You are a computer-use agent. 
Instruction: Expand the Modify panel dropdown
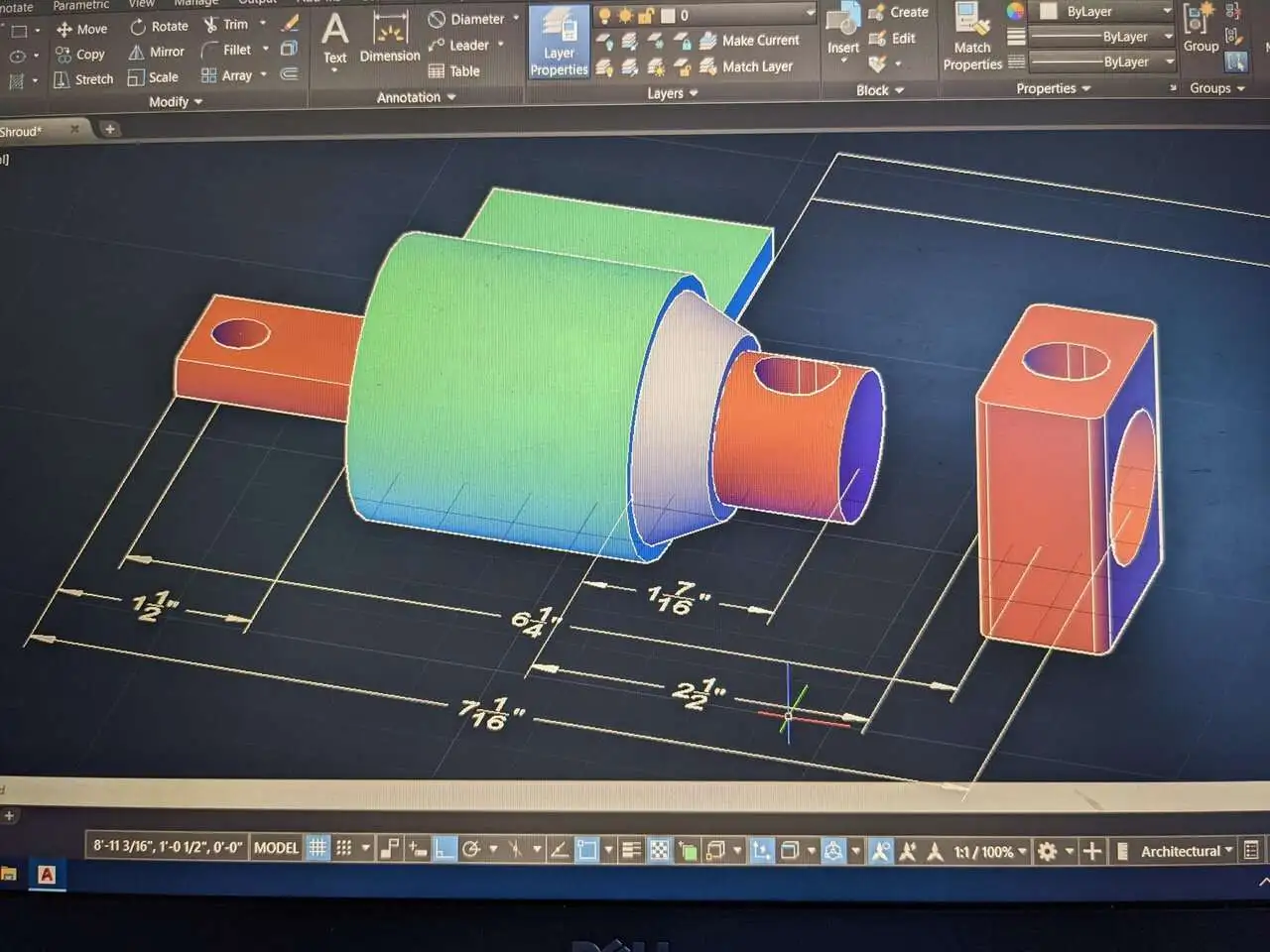pos(176,102)
